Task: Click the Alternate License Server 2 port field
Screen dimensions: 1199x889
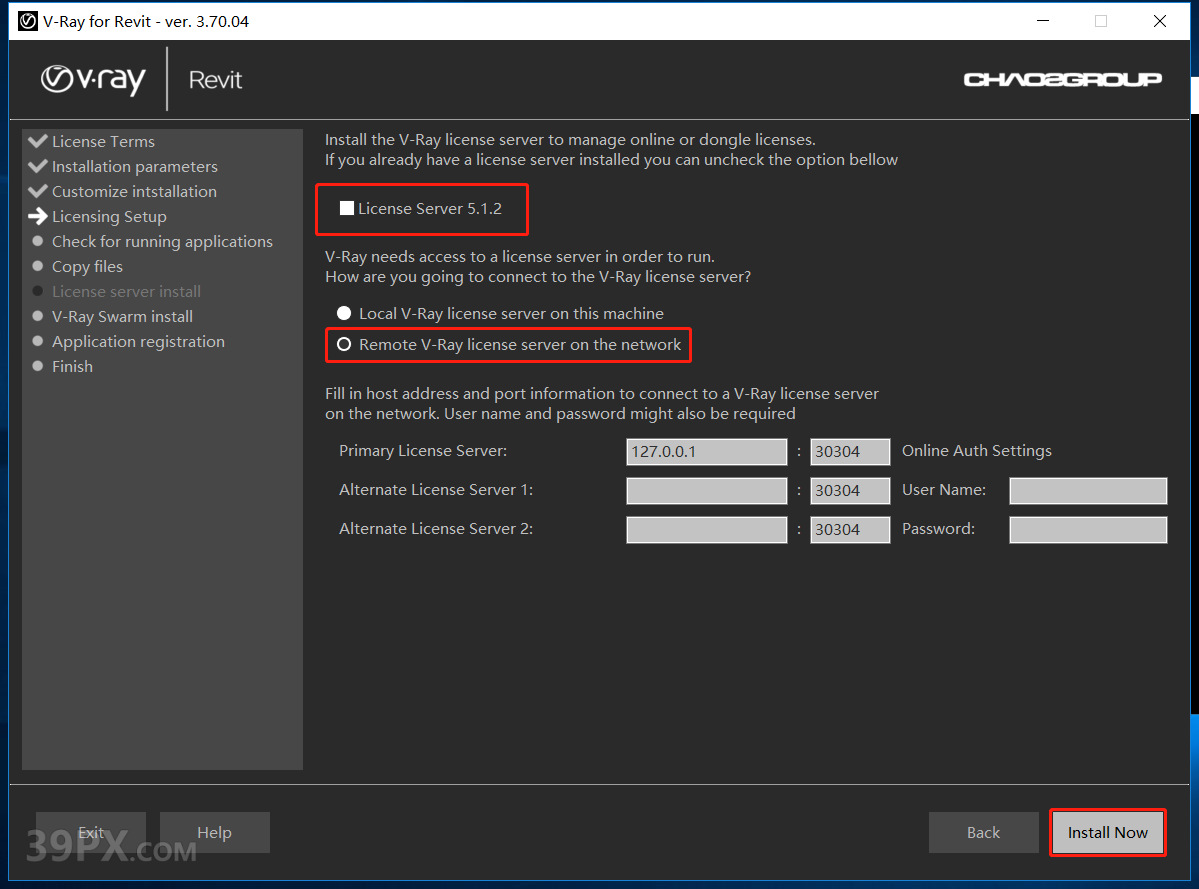Action: coord(850,530)
